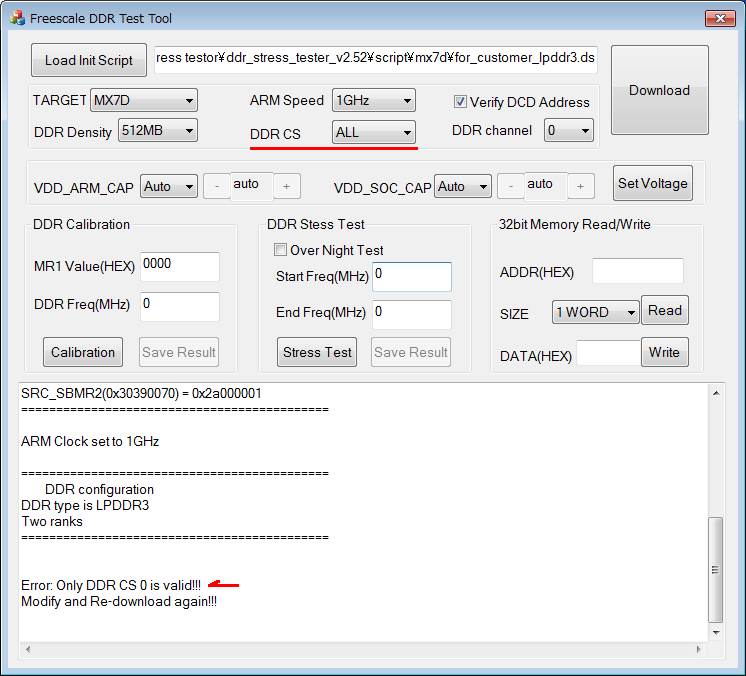Image resolution: width=746 pixels, height=676 pixels.
Task: Click the Stress Test button
Action: (317, 352)
